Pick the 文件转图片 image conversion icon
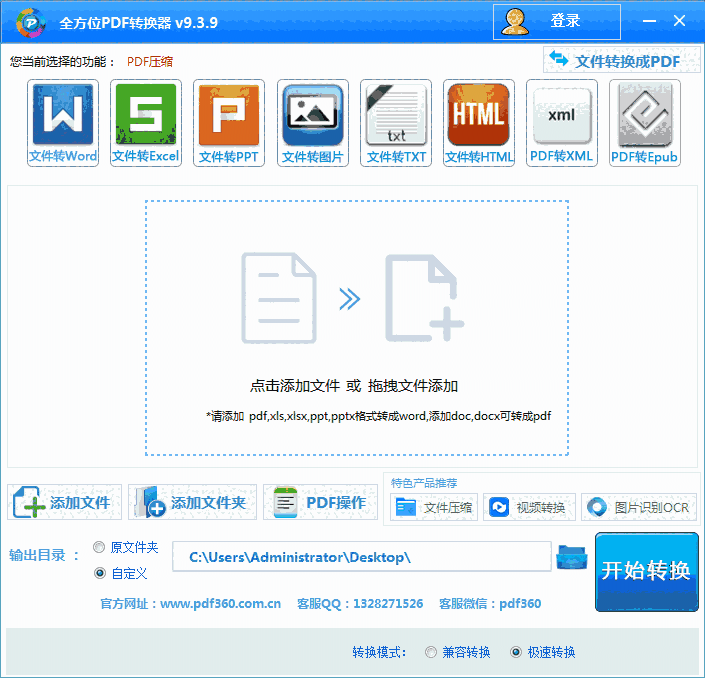This screenshot has height=678, width=705. click(x=312, y=123)
